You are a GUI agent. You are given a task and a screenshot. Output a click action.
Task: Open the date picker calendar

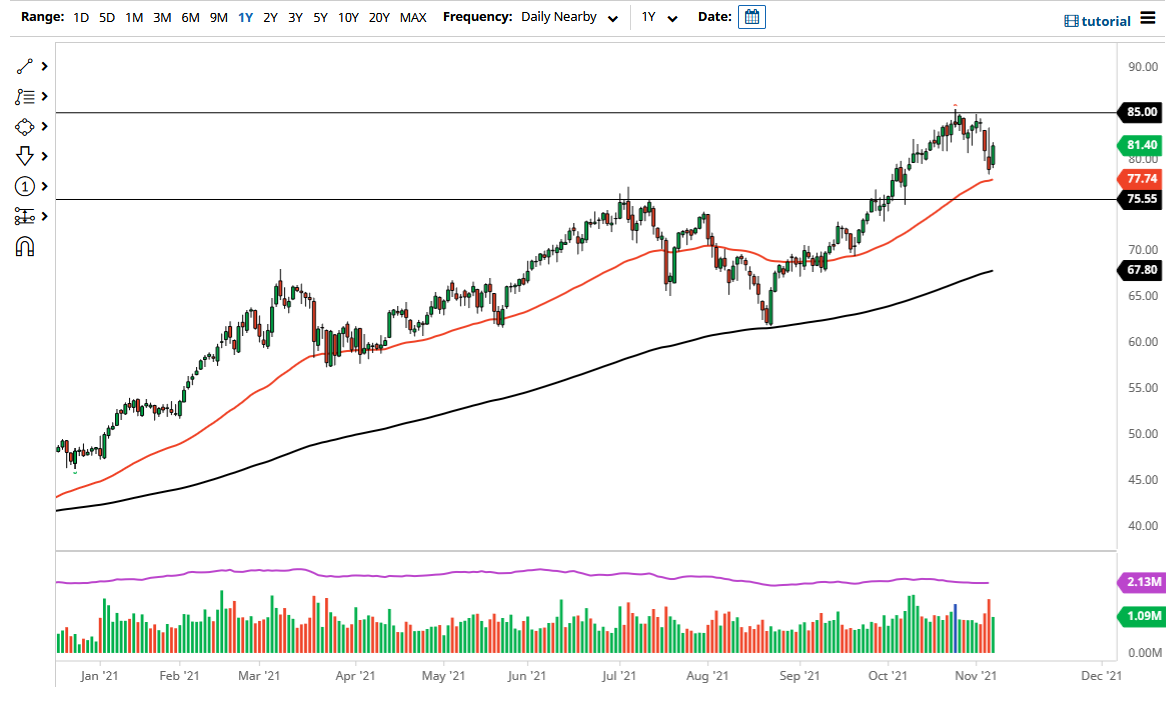pyautogui.click(x=751, y=17)
